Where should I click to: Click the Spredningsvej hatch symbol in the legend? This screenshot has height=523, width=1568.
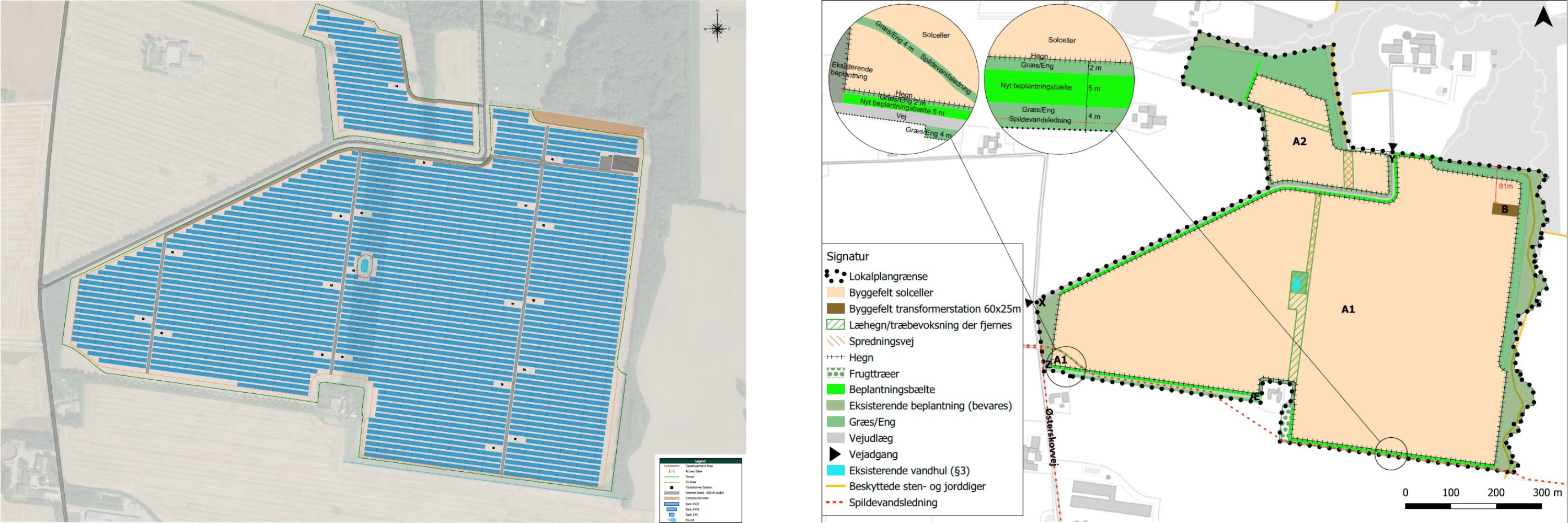tap(835, 341)
